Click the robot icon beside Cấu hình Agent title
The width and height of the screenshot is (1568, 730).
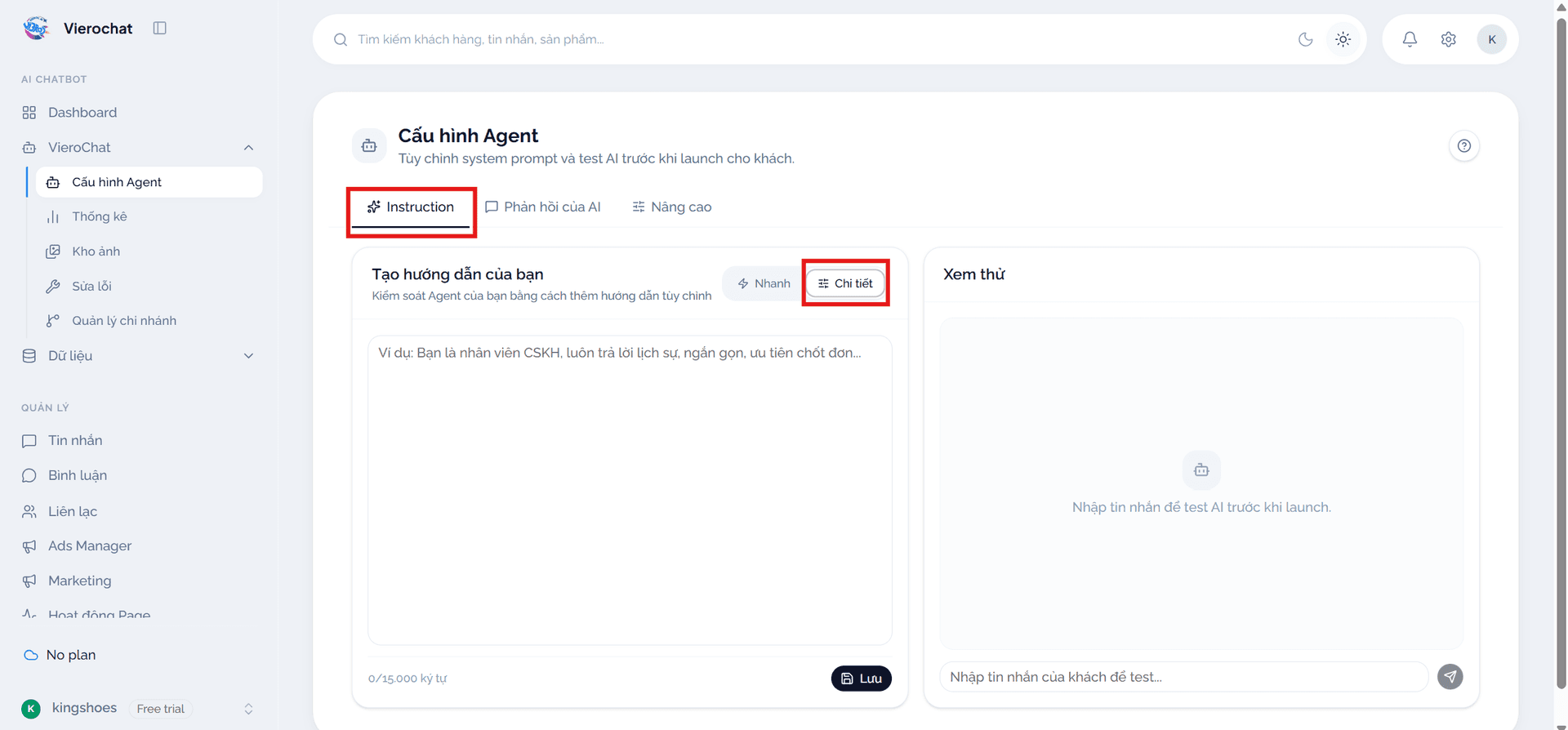(369, 145)
